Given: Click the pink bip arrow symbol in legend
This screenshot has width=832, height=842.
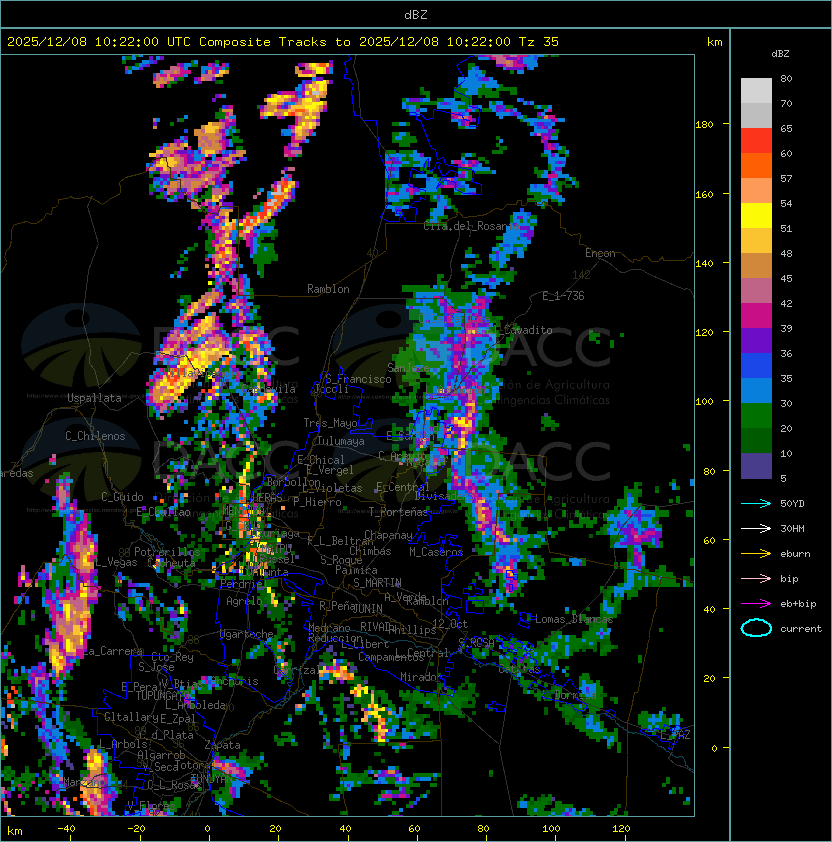Looking at the screenshot, I should 756,579.
